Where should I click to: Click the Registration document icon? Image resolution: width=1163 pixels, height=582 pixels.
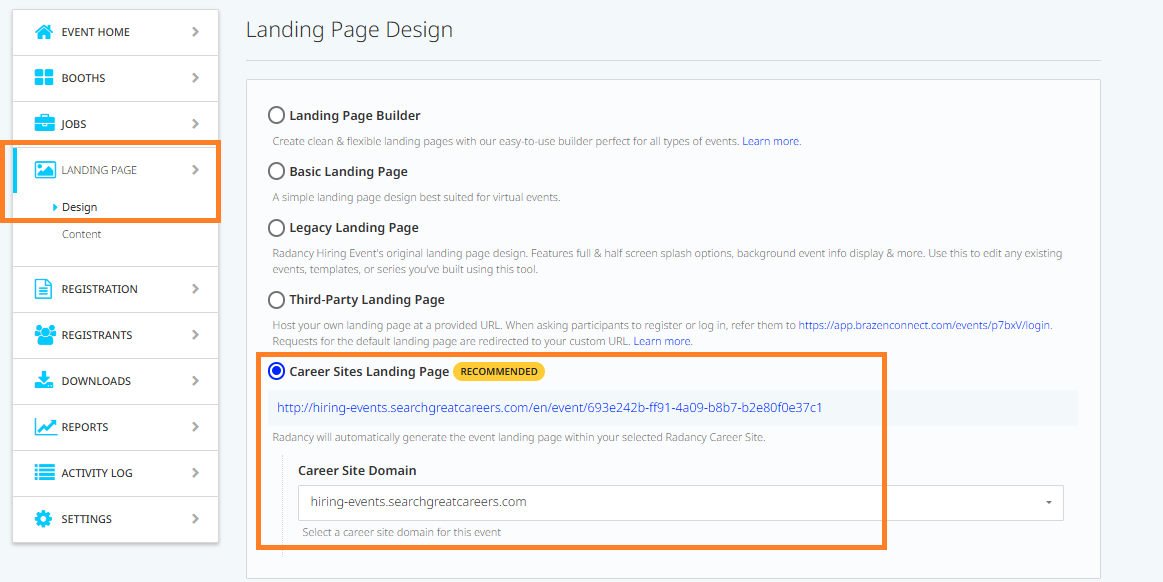(44, 289)
